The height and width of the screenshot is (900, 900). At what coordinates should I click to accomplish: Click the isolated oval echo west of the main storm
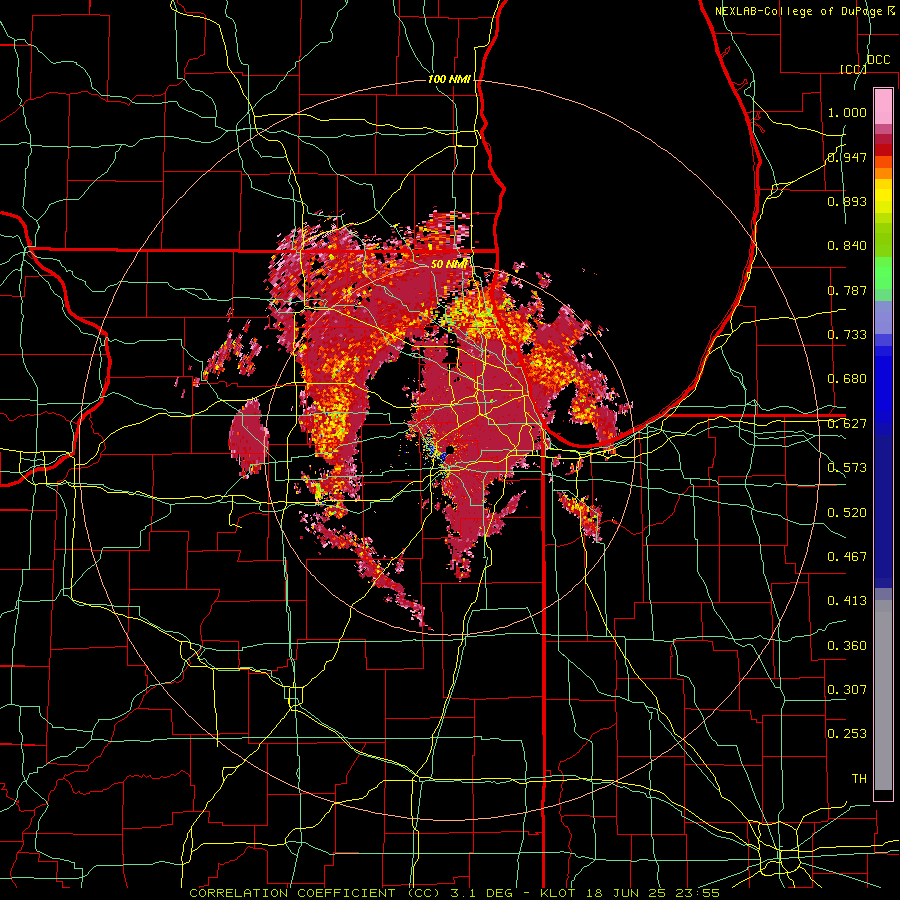tap(249, 437)
